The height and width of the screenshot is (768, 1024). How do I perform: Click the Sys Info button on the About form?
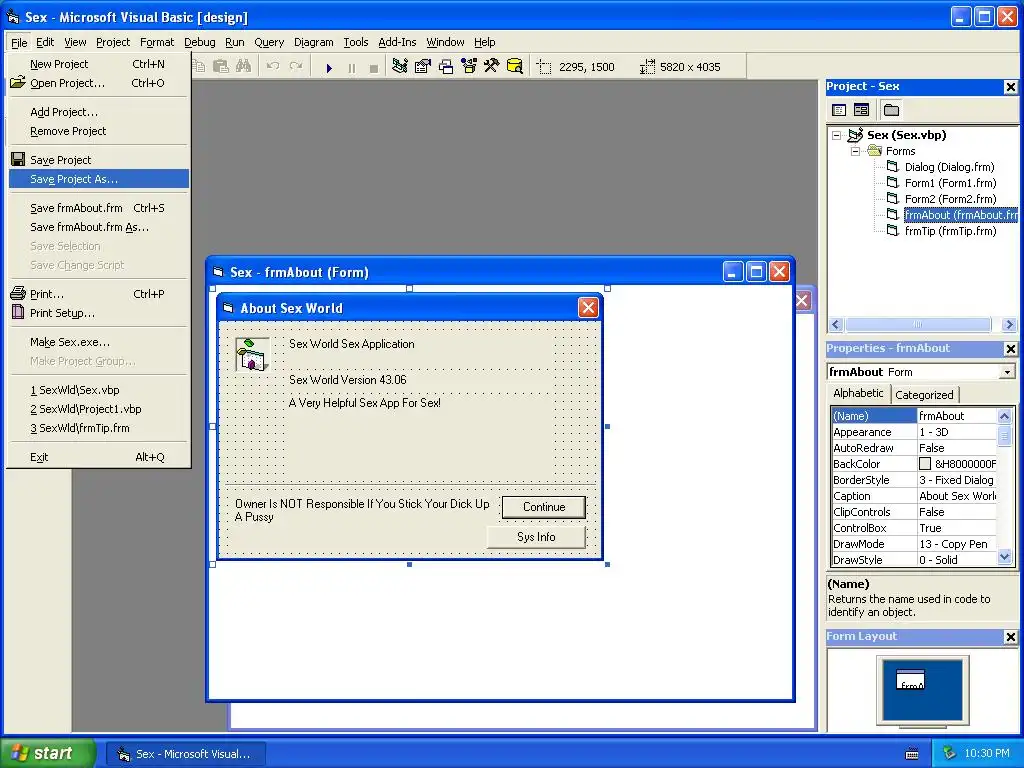536,537
